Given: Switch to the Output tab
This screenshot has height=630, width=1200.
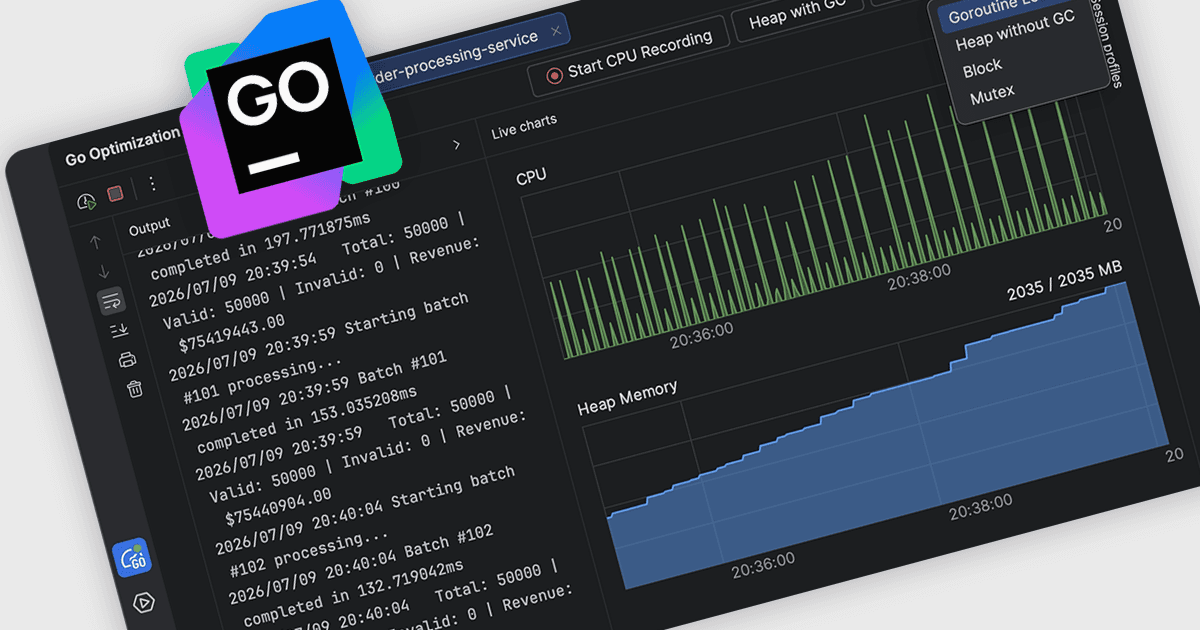Looking at the screenshot, I should pos(150,225).
